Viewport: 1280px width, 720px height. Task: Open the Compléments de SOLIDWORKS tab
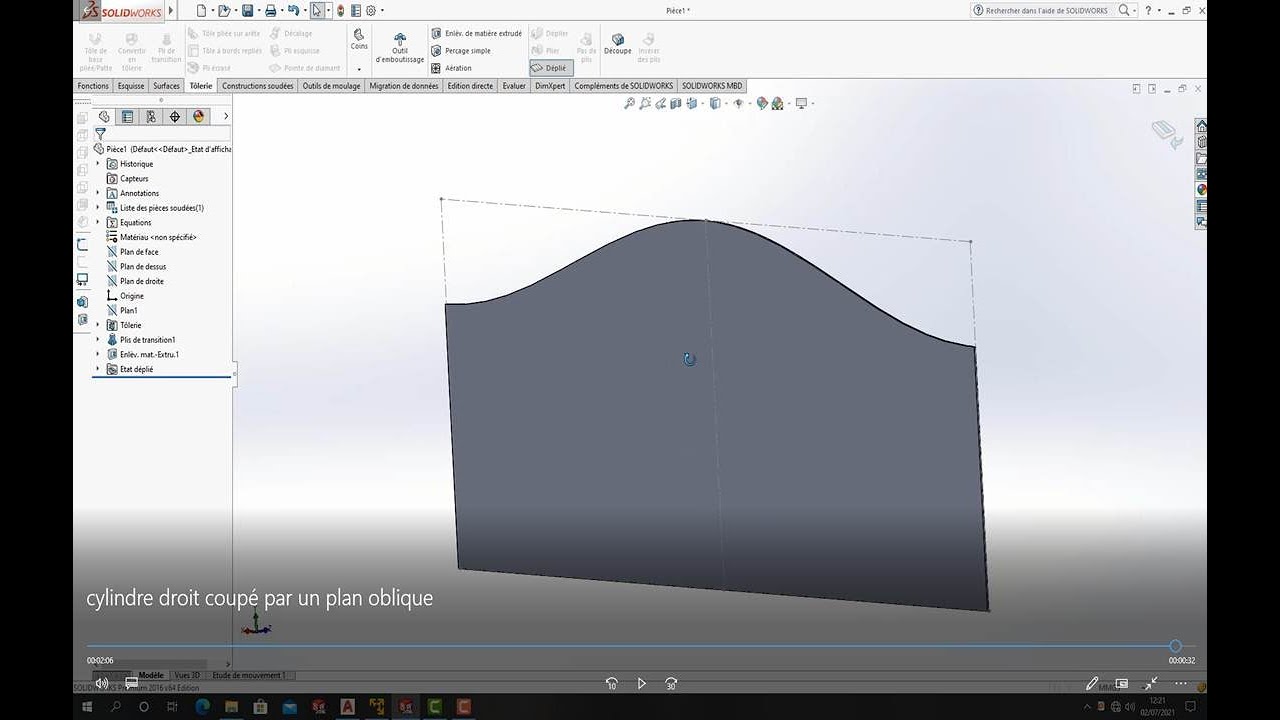coord(624,86)
